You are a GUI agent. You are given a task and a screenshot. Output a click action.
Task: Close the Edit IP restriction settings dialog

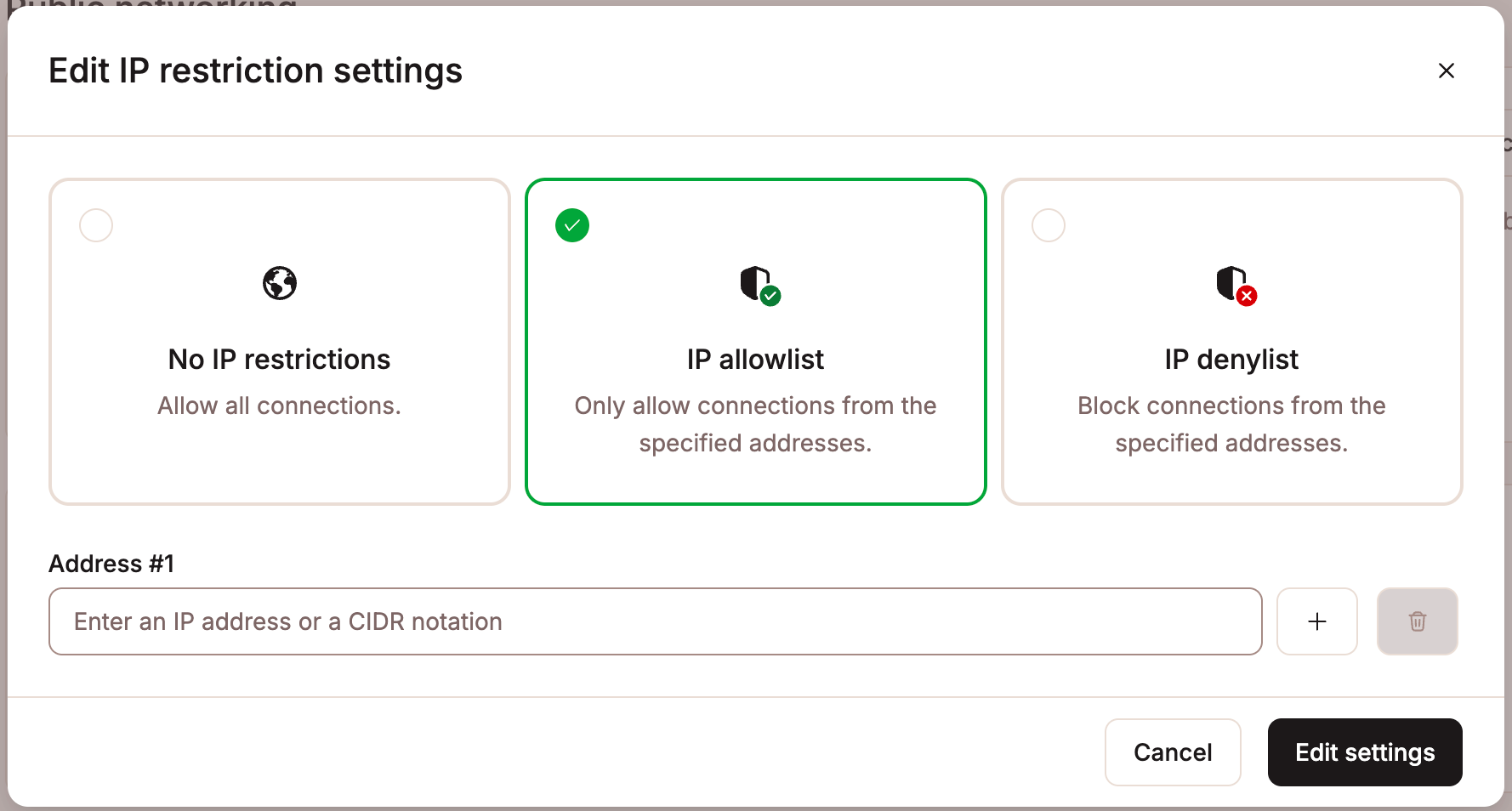[1447, 71]
